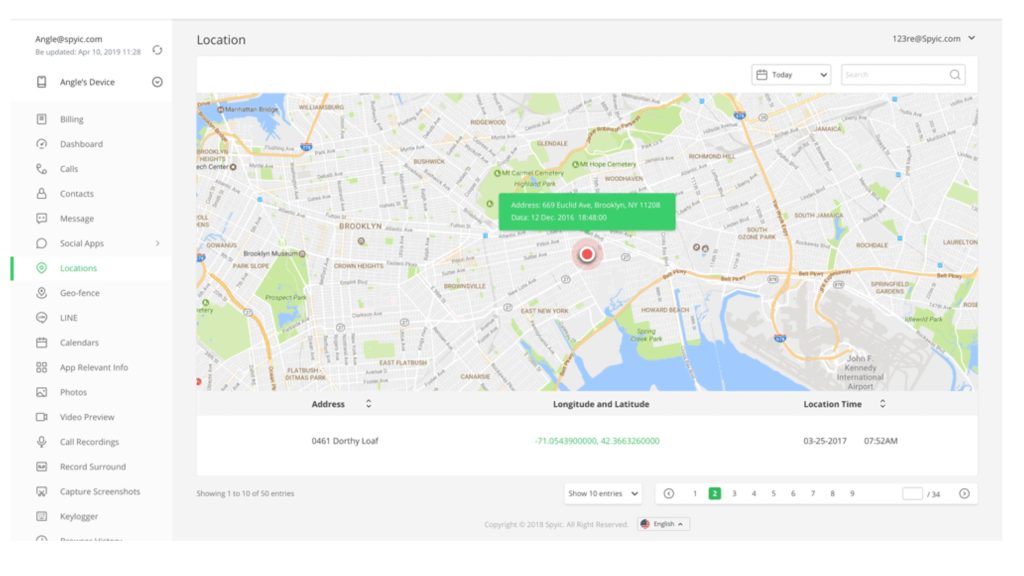This screenshot has height=576, width=1024.
Task: Open the Call Recordings microphone icon
Action: [x=42, y=442]
